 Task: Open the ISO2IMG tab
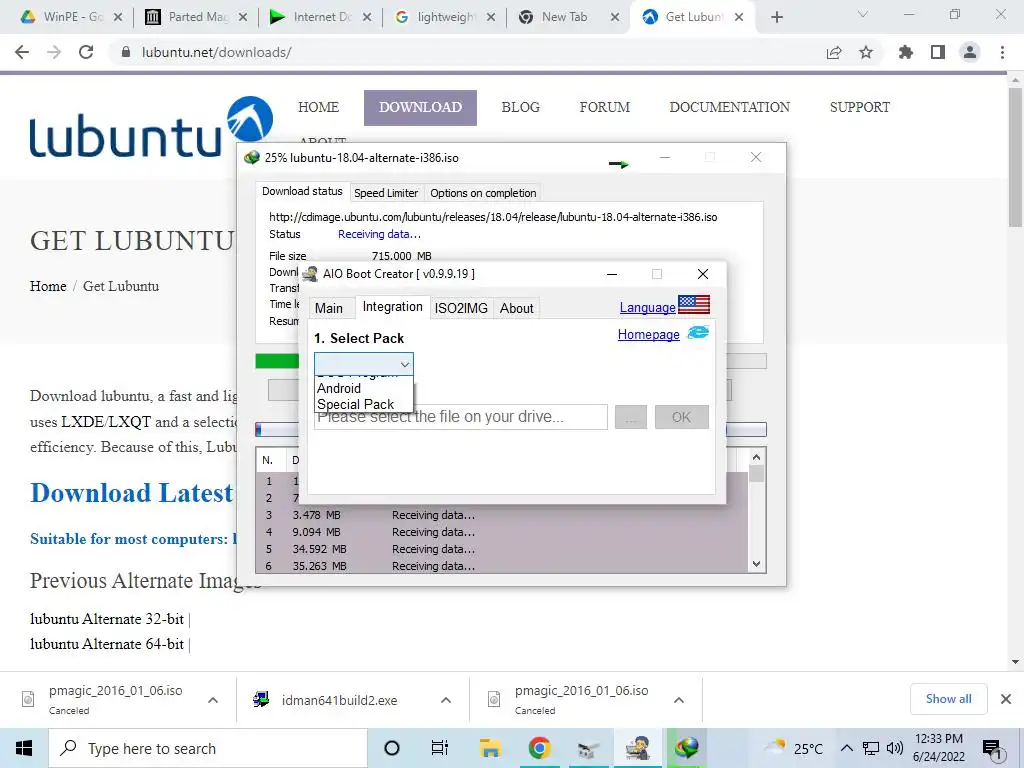[x=461, y=308]
